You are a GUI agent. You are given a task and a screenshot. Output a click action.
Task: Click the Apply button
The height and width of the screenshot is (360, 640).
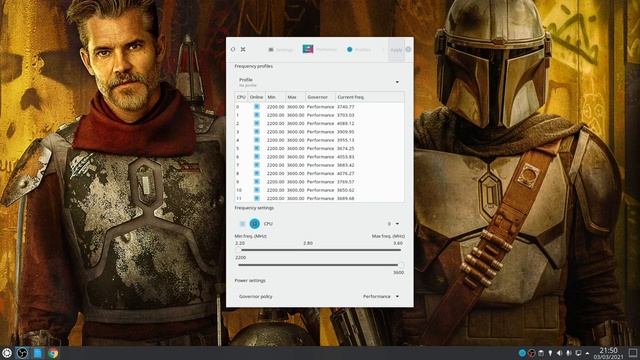396,50
